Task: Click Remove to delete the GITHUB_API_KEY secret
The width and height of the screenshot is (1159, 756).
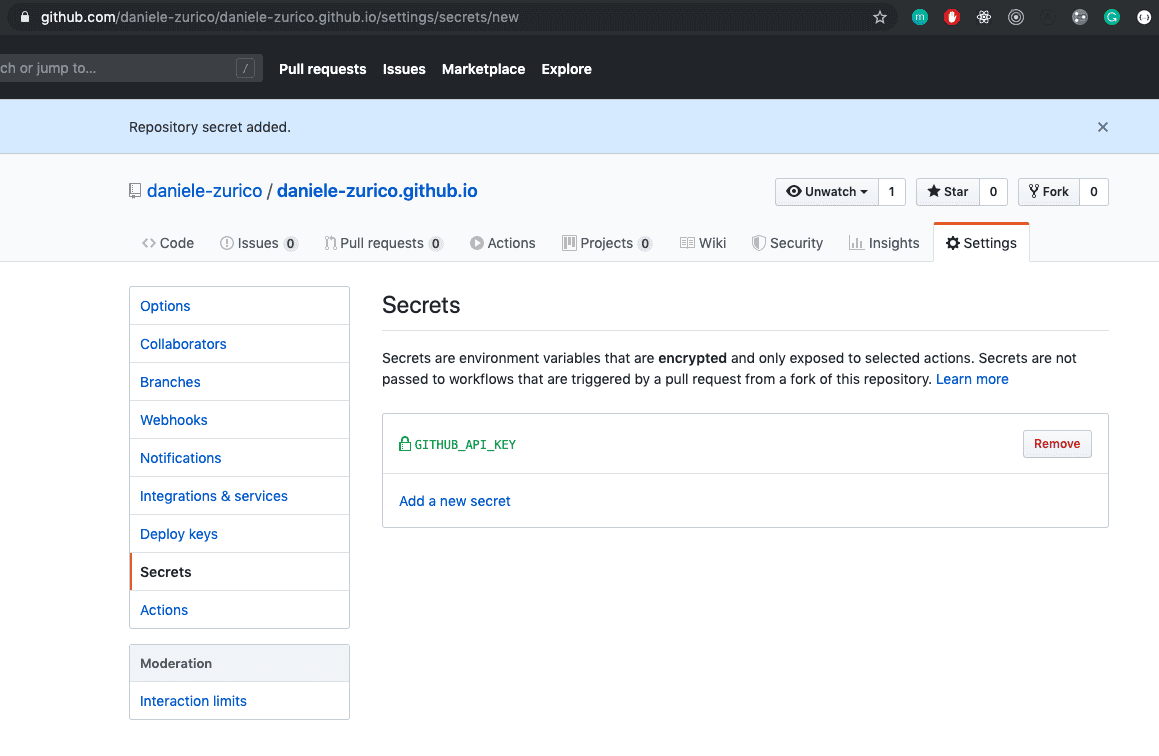Action: pos(1057,443)
